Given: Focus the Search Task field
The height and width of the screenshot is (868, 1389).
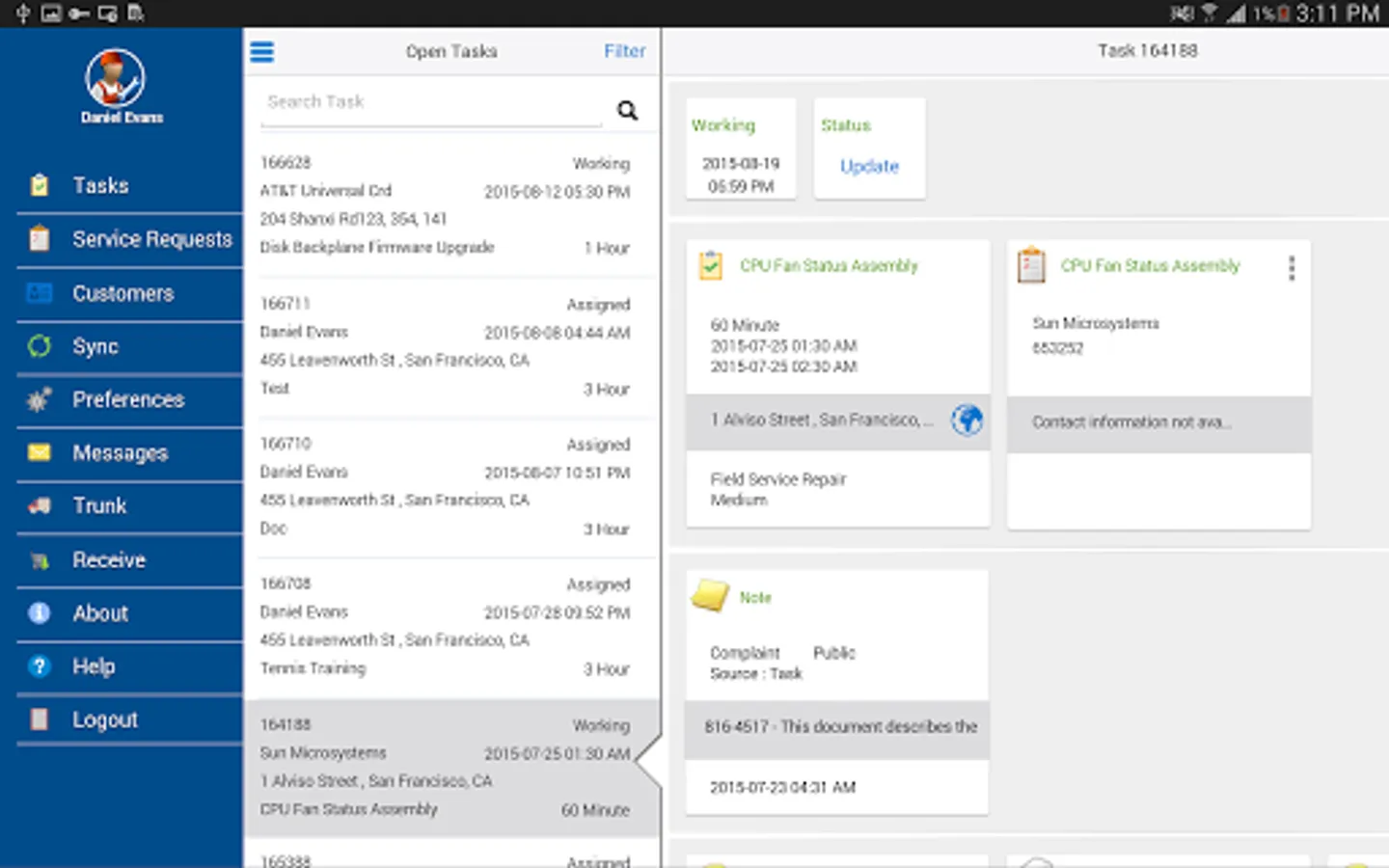Looking at the screenshot, I should click(x=431, y=103).
